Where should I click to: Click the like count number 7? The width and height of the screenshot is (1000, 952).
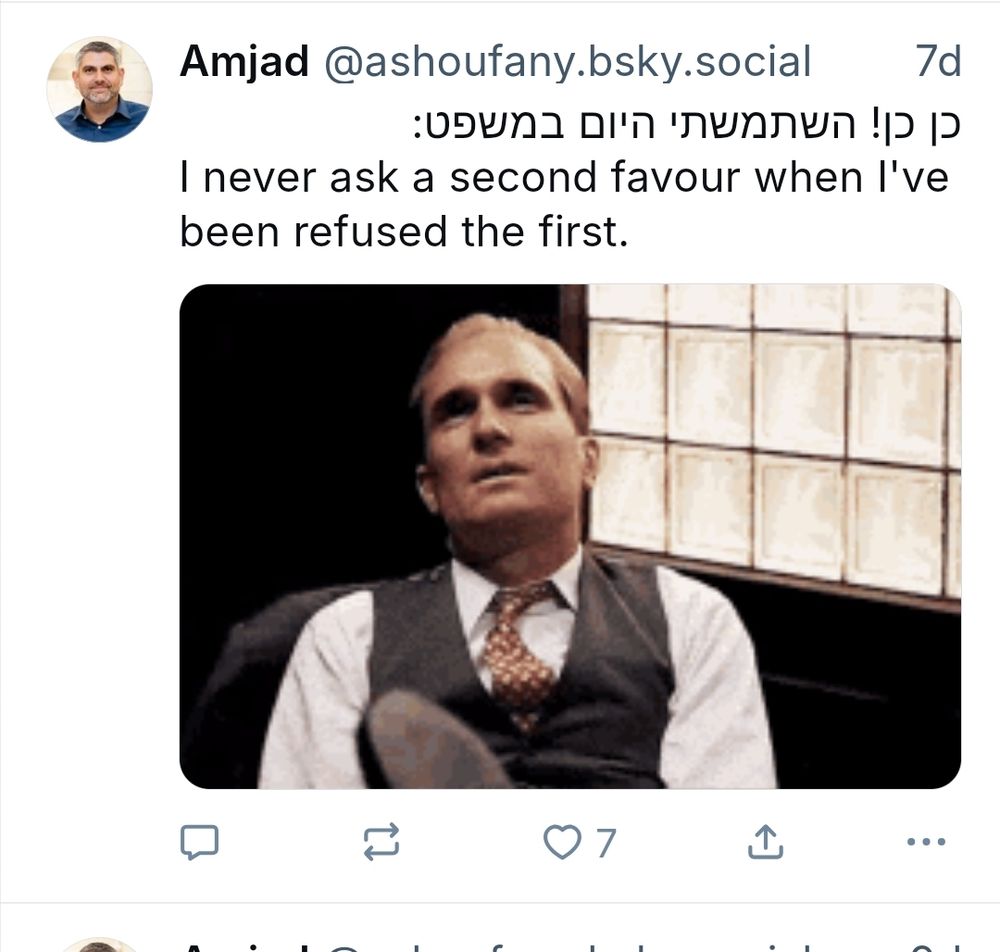pyautogui.click(x=605, y=844)
